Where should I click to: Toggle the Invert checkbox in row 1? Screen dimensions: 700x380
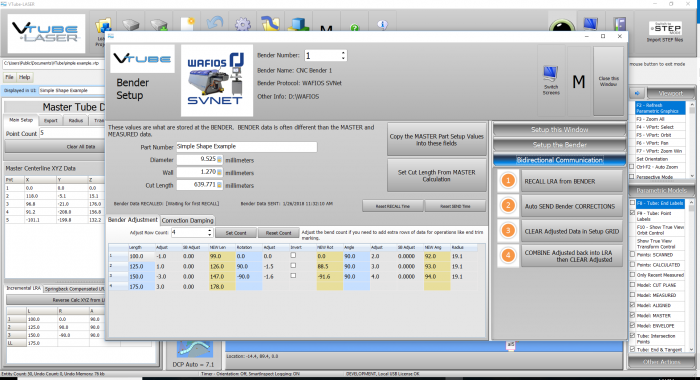point(293,255)
